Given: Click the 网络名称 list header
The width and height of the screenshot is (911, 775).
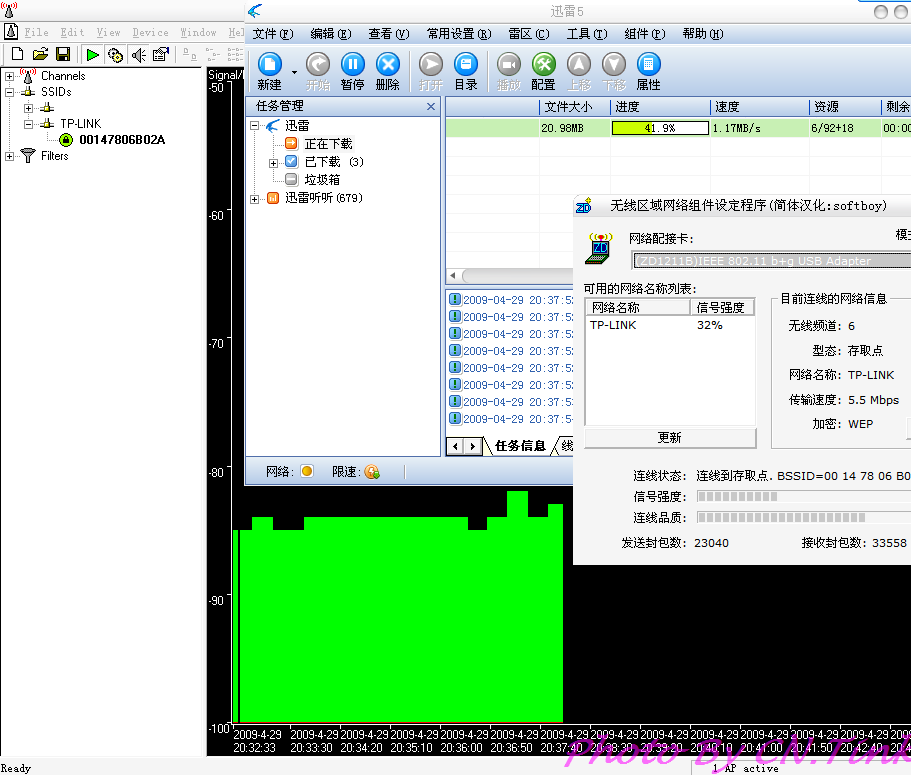Looking at the screenshot, I should click(637, 307).
